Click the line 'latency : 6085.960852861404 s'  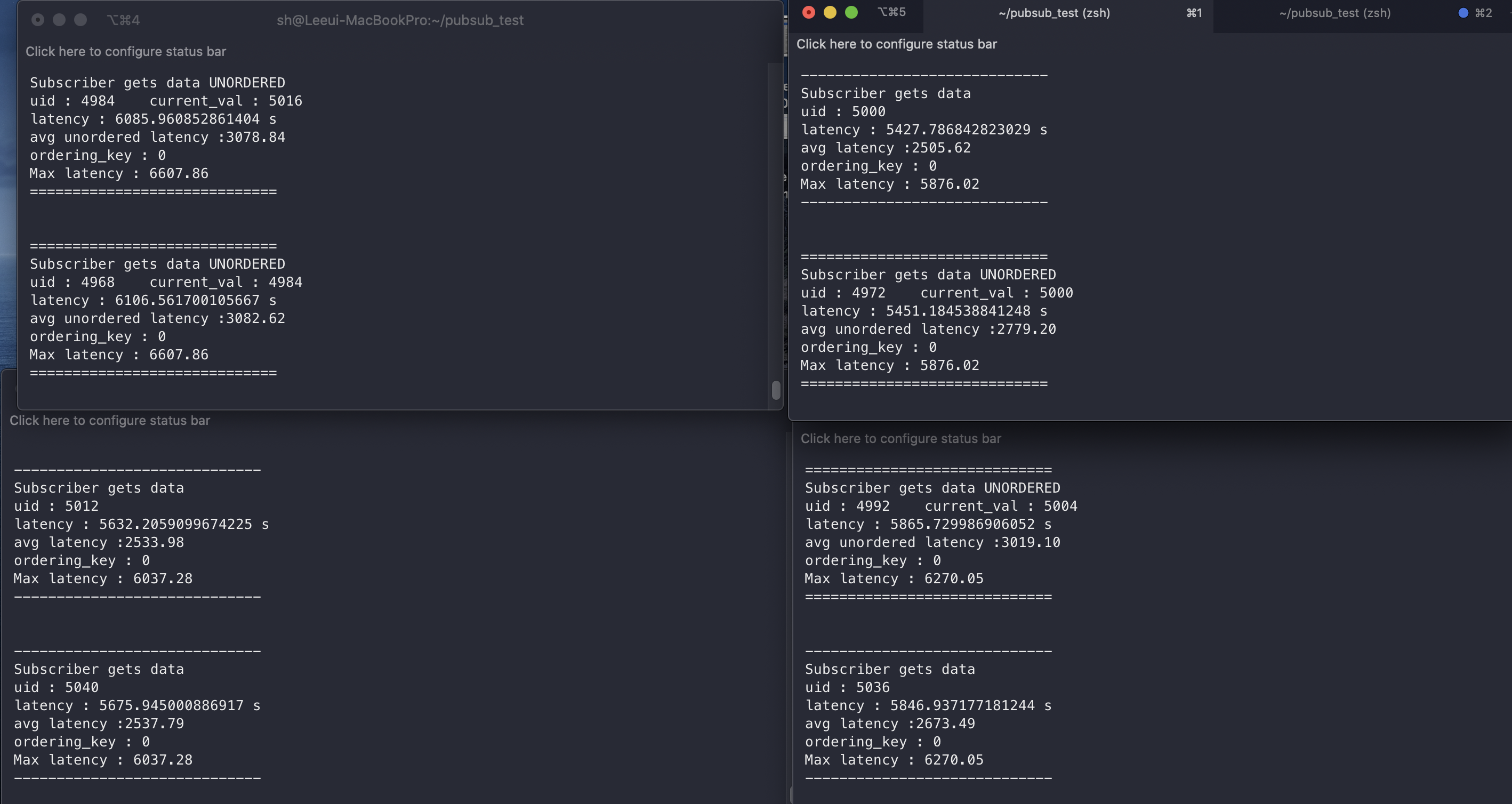(153, 119)
